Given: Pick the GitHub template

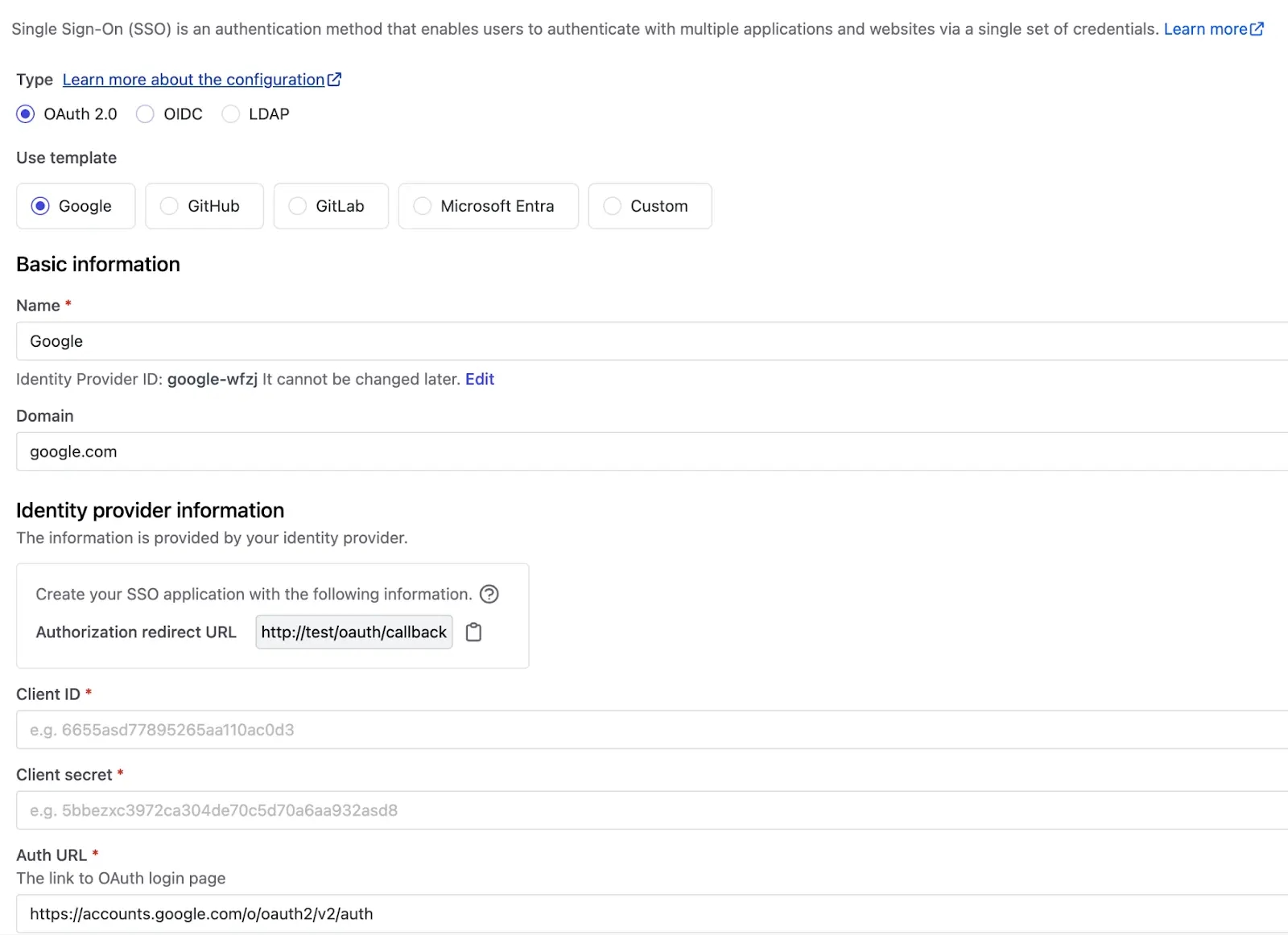Looking at the screenshot, I should 169,206.
